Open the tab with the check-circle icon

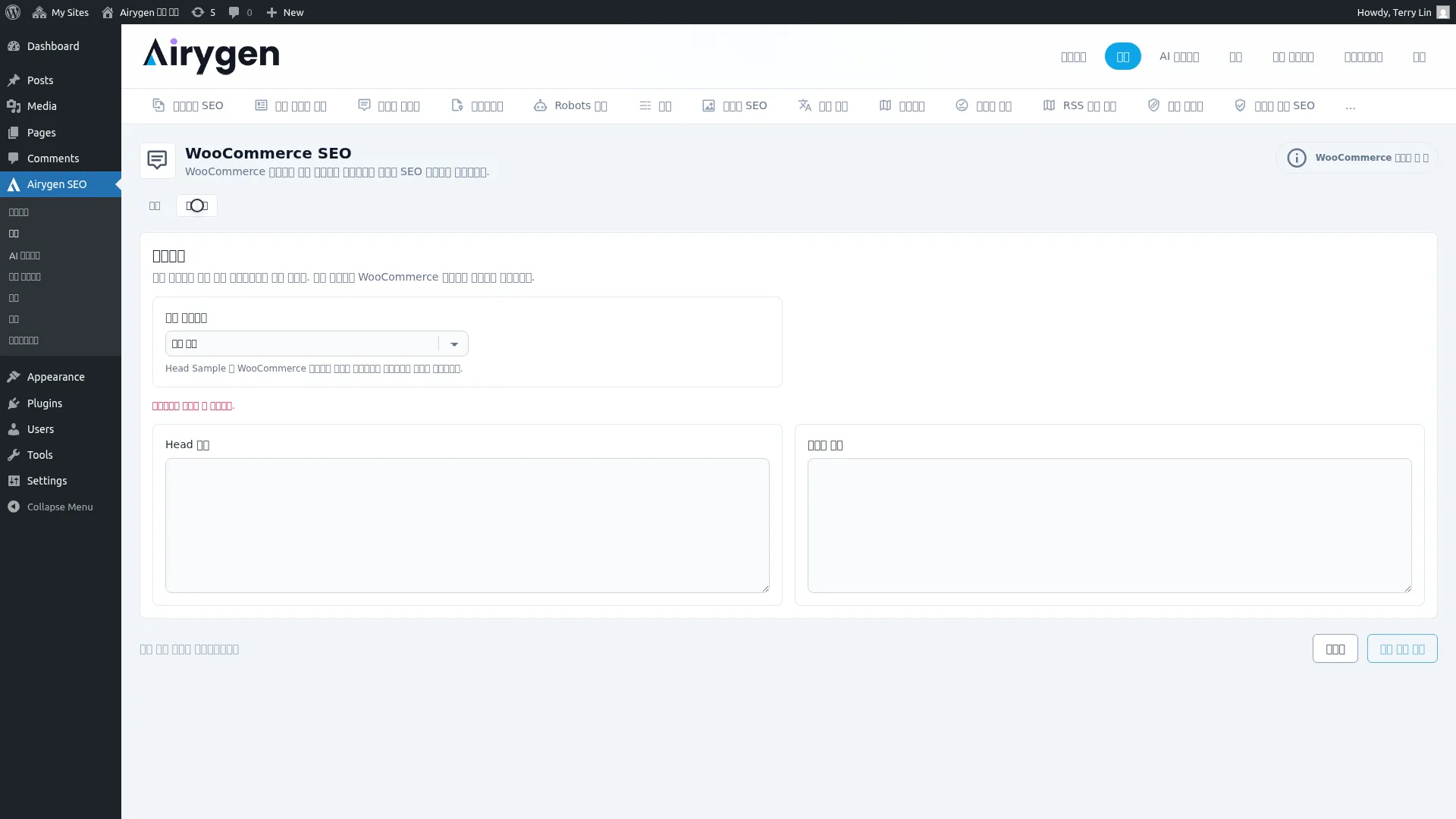984,105
